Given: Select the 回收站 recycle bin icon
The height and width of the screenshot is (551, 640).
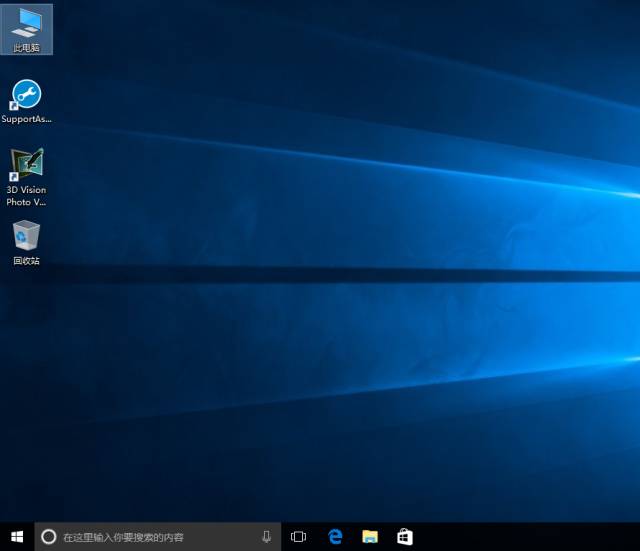Looking at the screenshot, I should pyautogui.click(x=27, y=243).
